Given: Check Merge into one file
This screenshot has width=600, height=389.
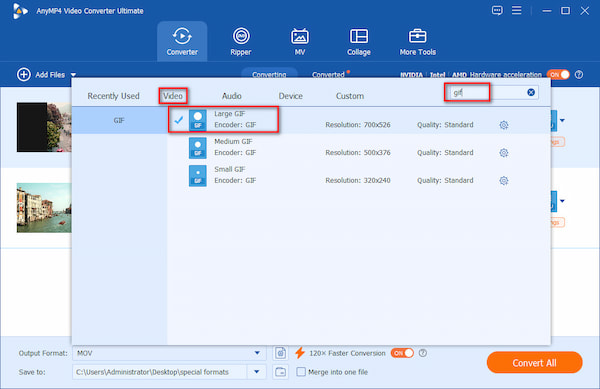Looking at the screenshot, I should tap(301, 372).
